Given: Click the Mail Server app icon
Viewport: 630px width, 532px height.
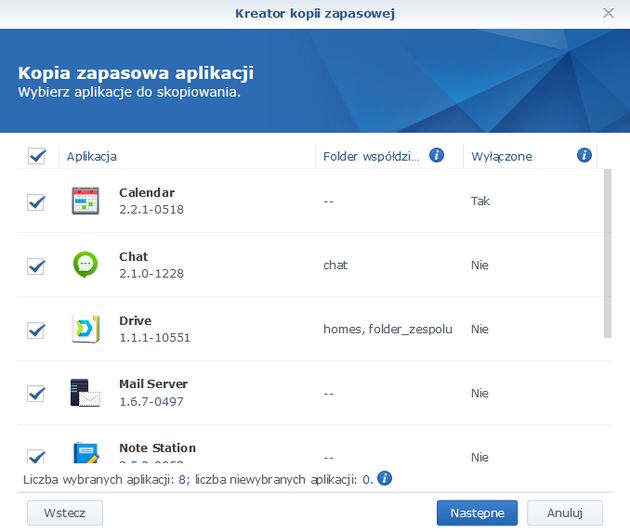Looking at the screenshot, I should click(x=85, y=393).
